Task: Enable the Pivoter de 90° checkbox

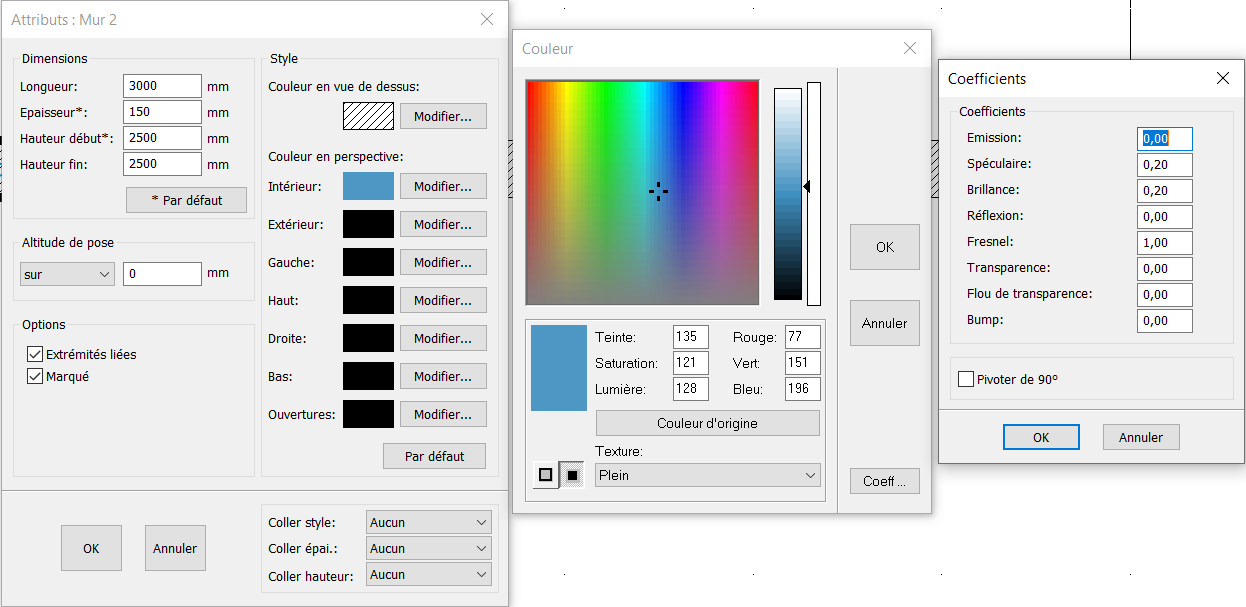Action: 966,379
